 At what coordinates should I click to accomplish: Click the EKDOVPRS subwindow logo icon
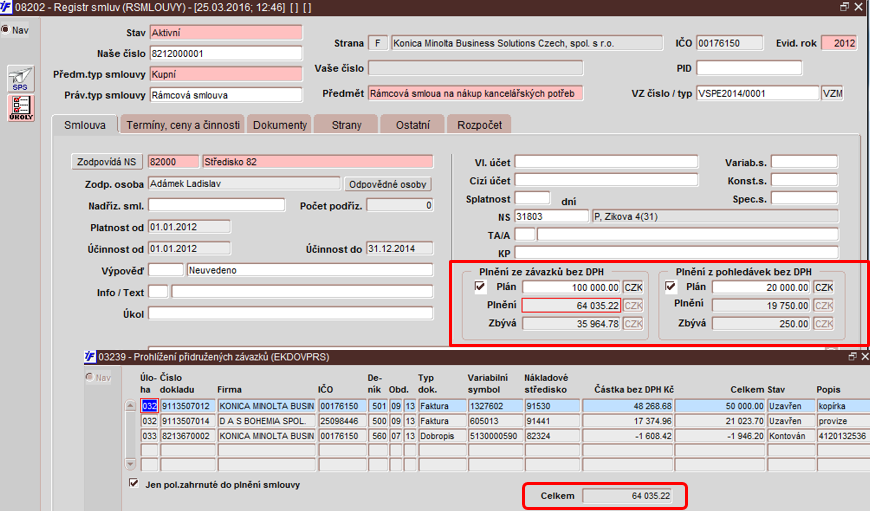(89, 356)
